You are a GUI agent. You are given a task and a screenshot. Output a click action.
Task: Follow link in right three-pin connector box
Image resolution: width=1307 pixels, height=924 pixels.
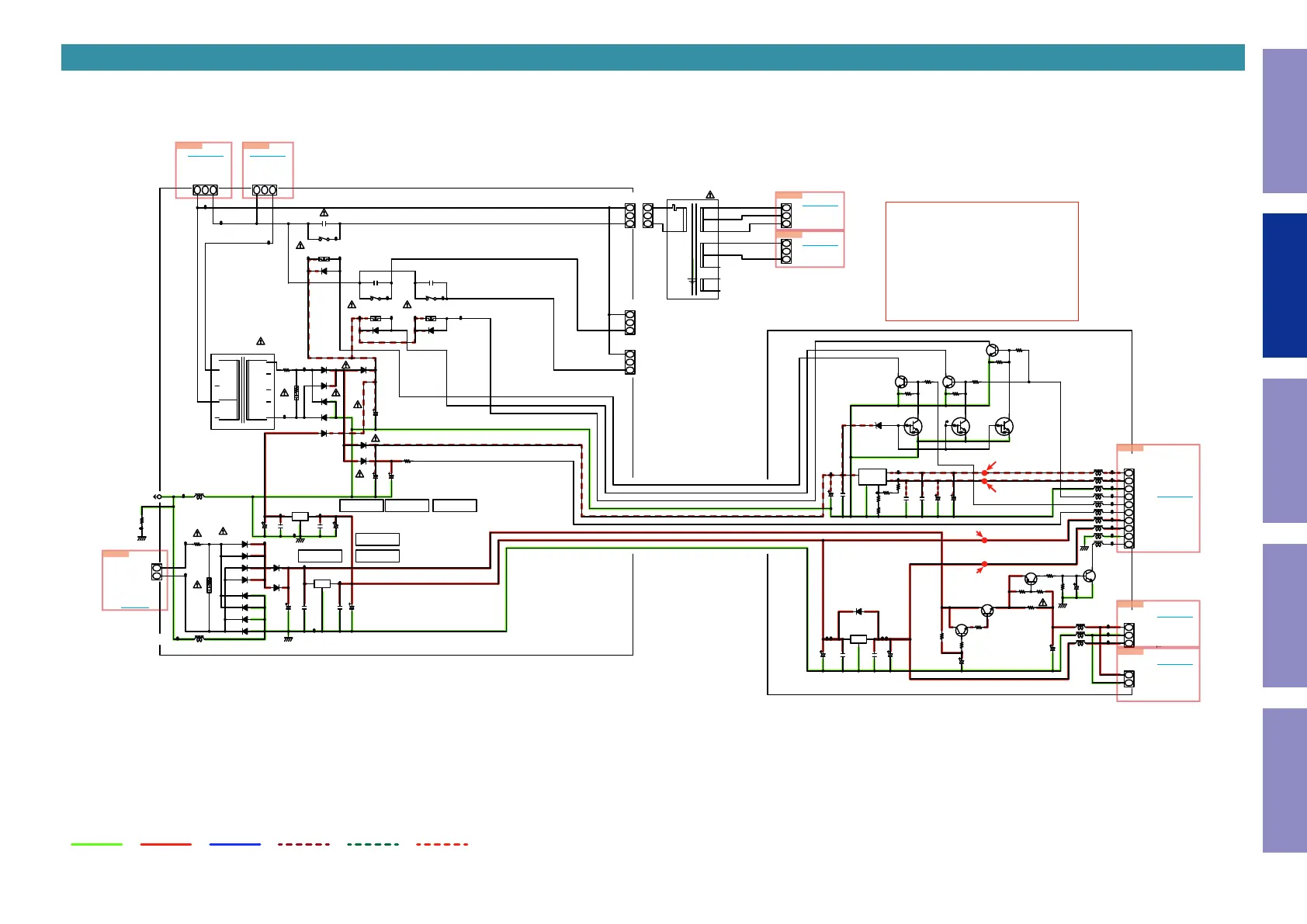tap(1174, 617)
